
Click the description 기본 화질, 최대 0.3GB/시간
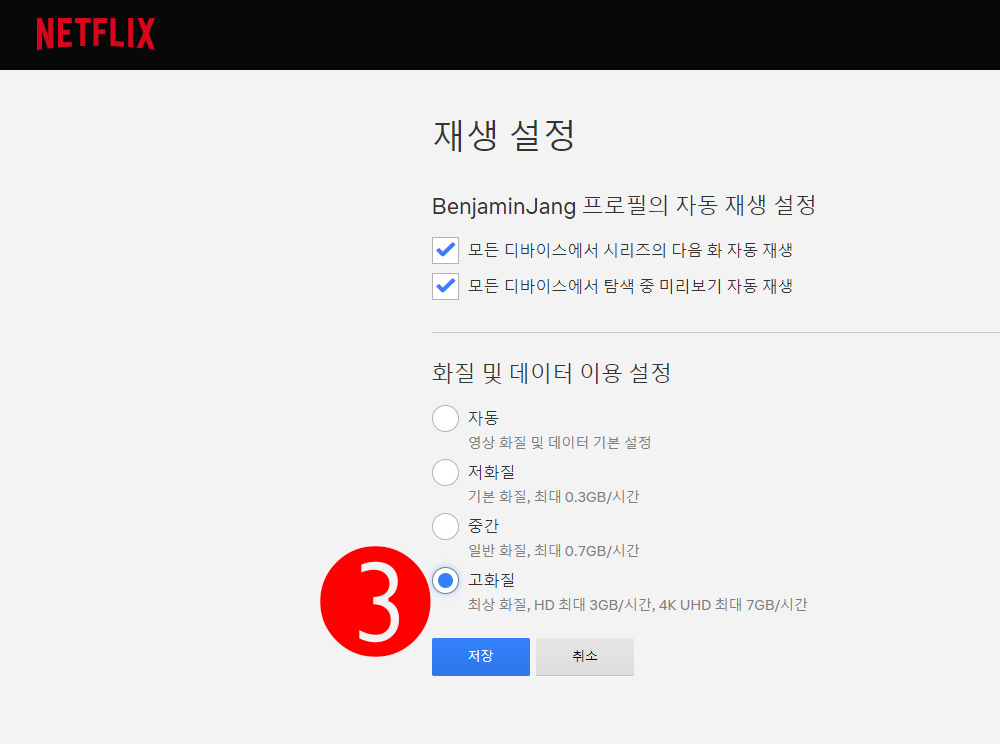coord(554,497)
